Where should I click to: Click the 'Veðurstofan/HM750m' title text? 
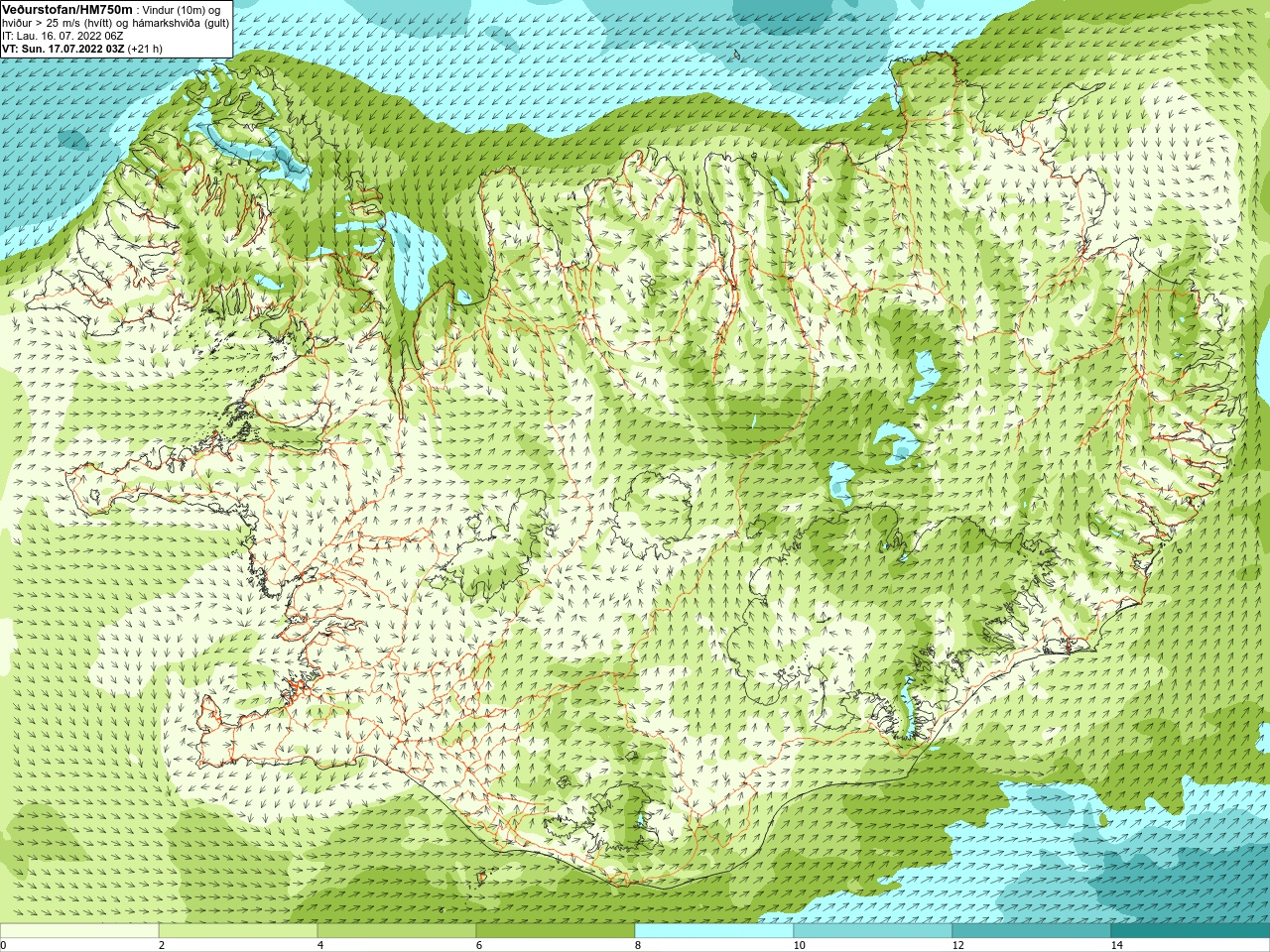pyautogui.click(x=67, y=9)
